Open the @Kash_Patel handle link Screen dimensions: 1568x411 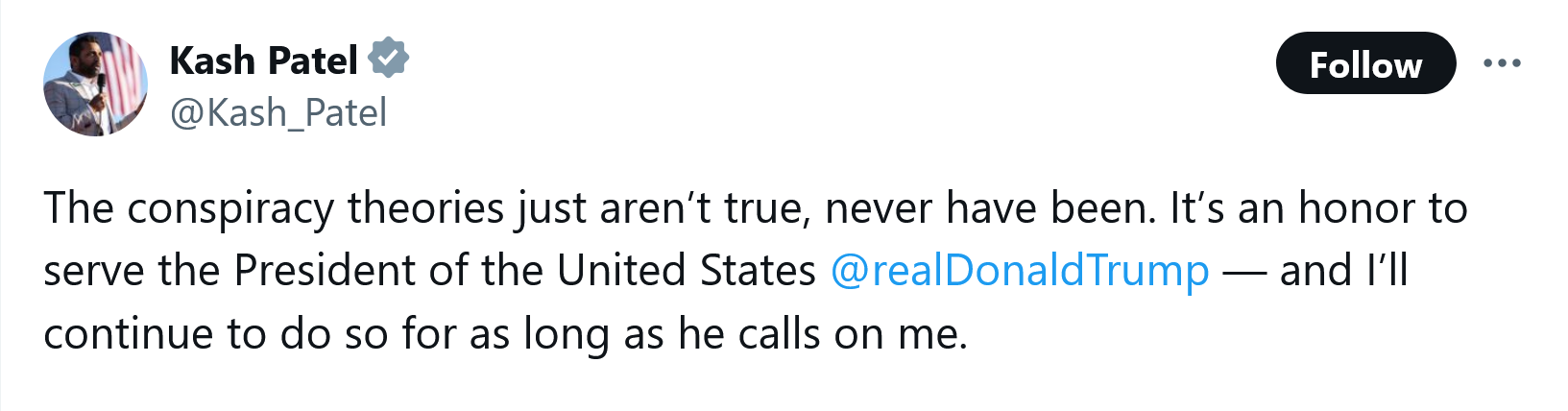coord(278,113)
